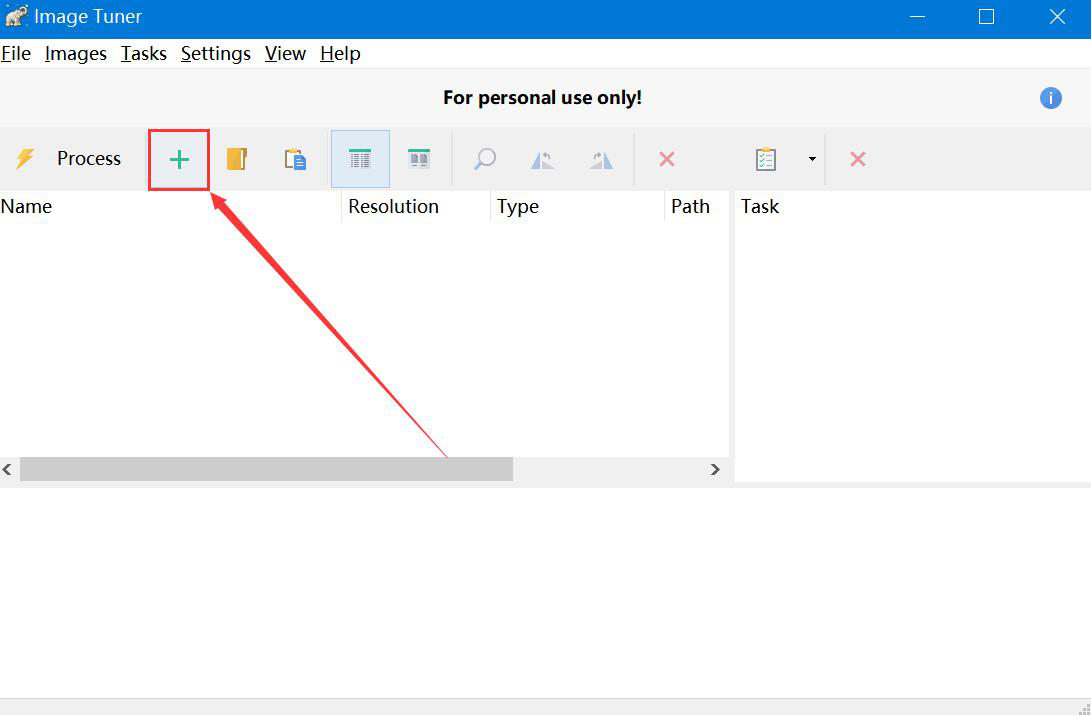The width and height of the screenshot is (1091, 715).
Task: Click the blue info icon
Action: click(x=1051, y=98)
